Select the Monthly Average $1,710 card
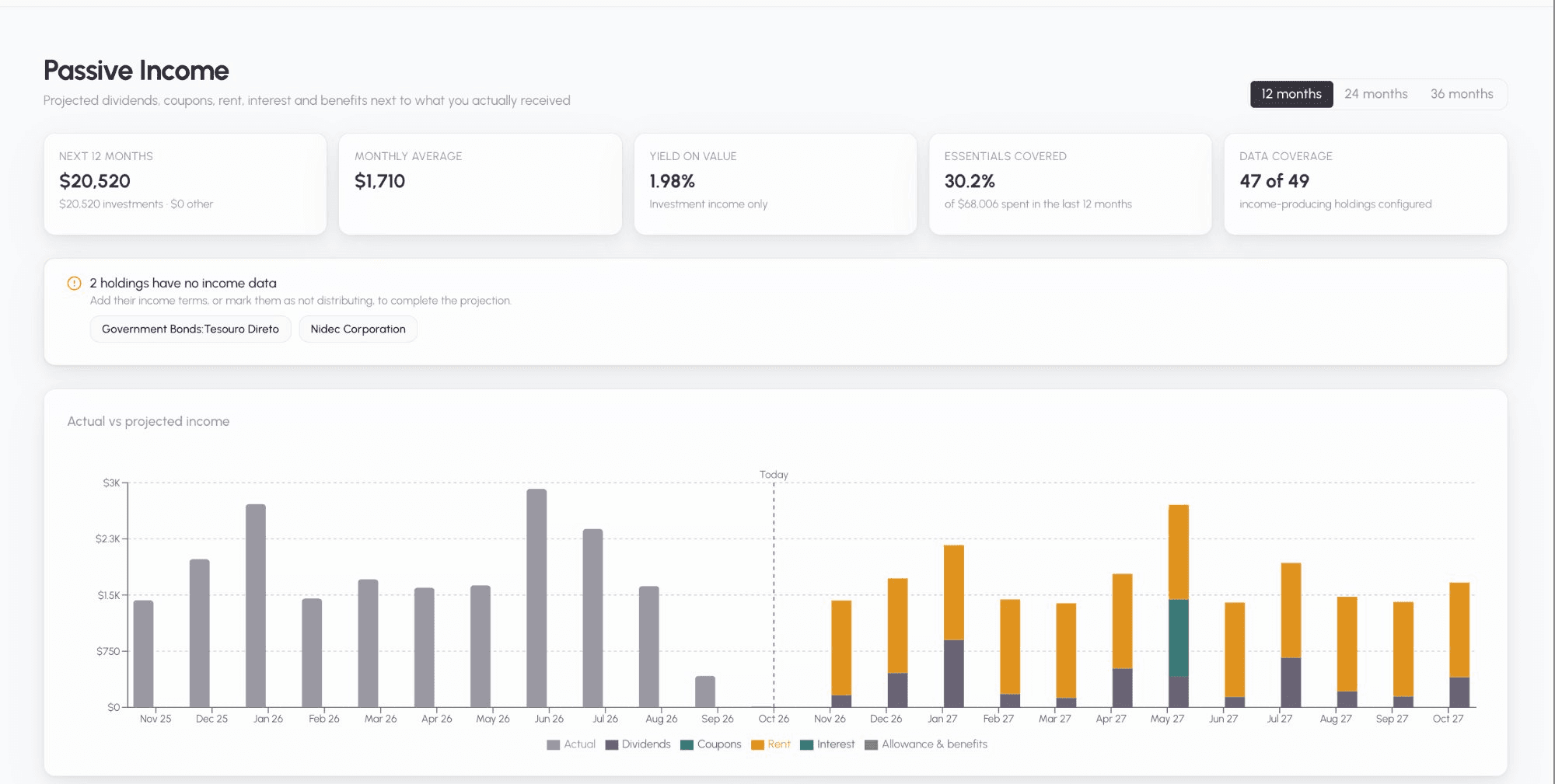 tap(480, 184)
